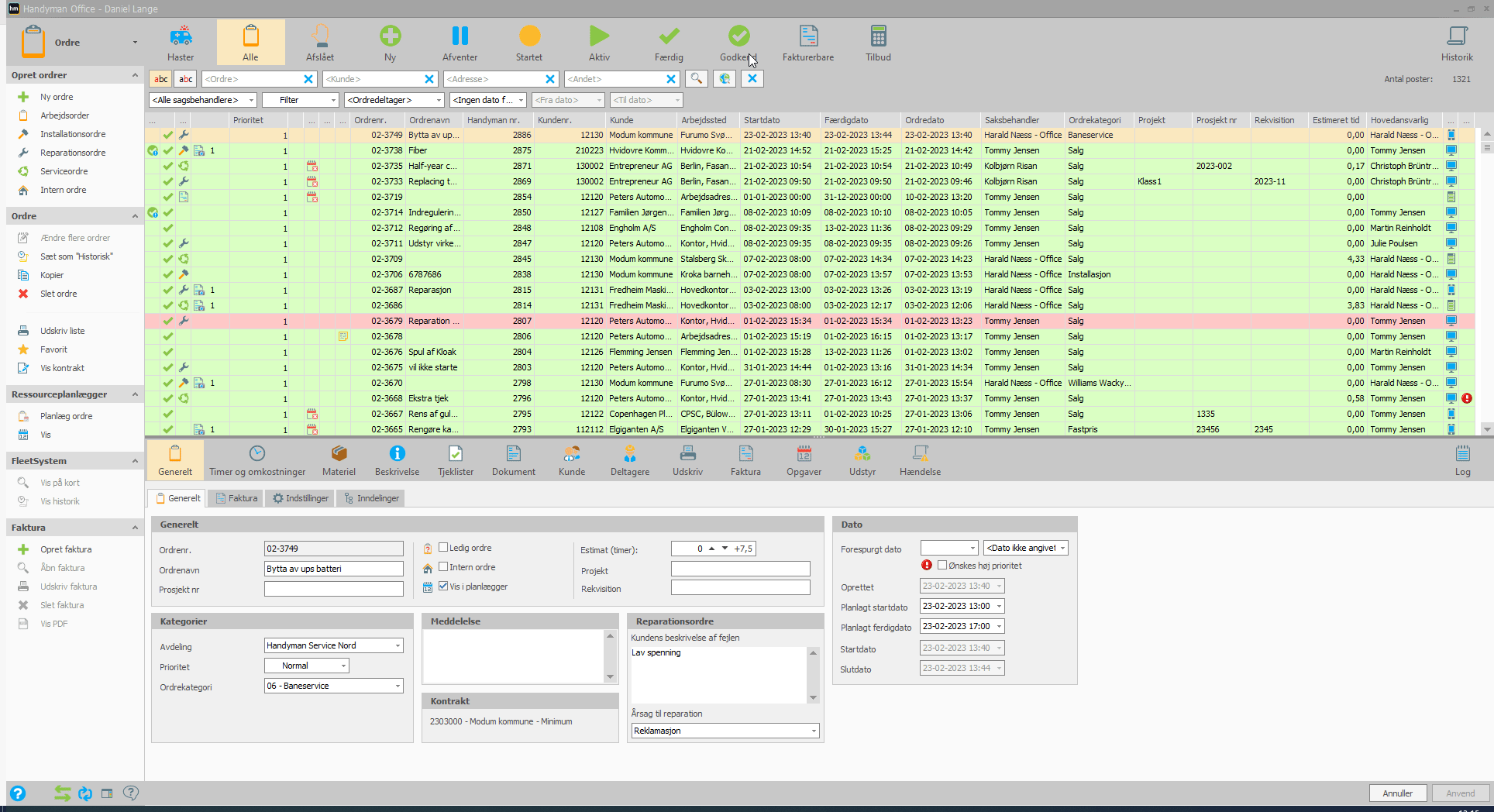
Task: Toggle the Ledig ordre checkbox
Action: point(443,547)
